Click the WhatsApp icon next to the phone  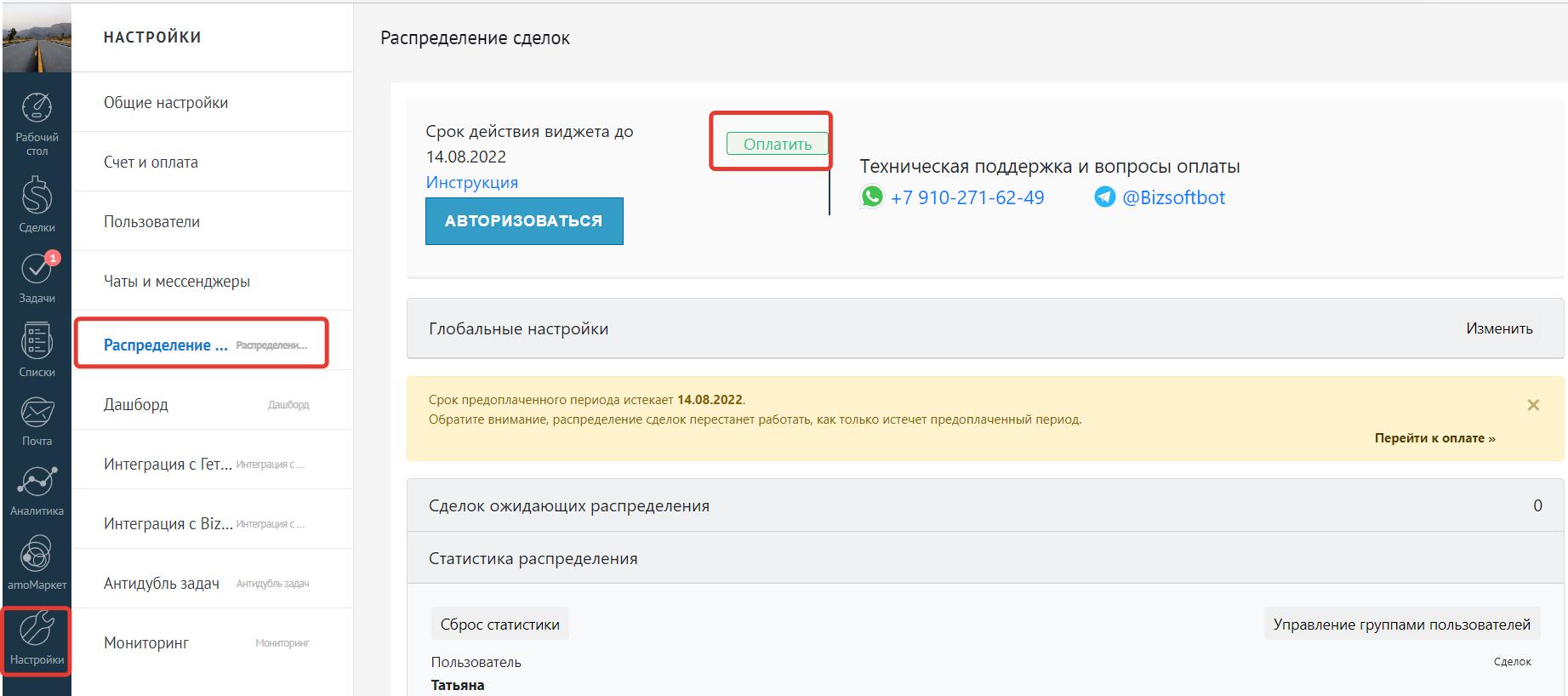(872, 197)
